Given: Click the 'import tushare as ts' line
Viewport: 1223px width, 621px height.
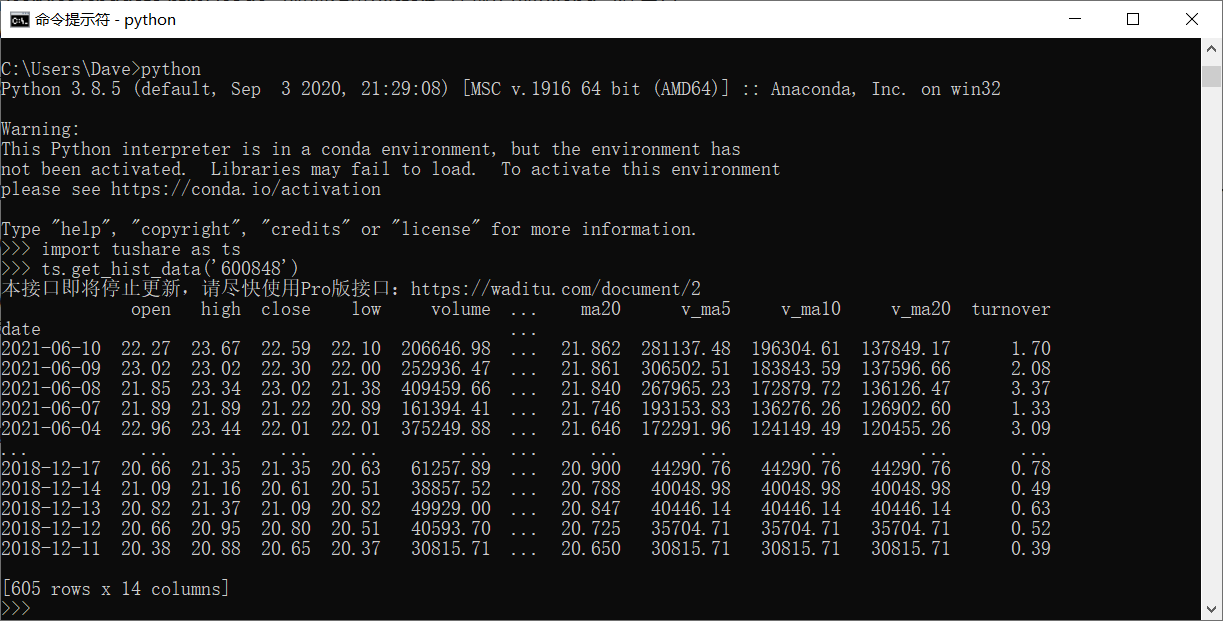Looking at the screenshot, I should (x=121, y=249).
